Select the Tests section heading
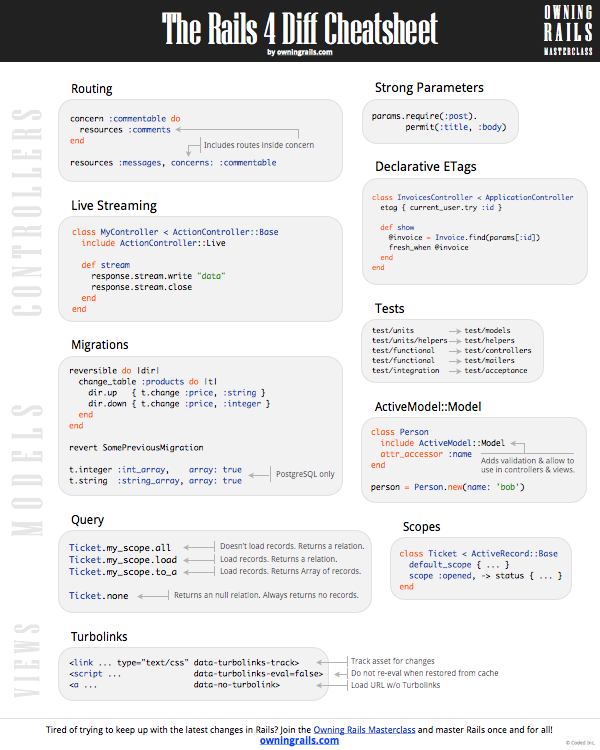This screenshot has width=600, height=750. (x=389, y=309)
